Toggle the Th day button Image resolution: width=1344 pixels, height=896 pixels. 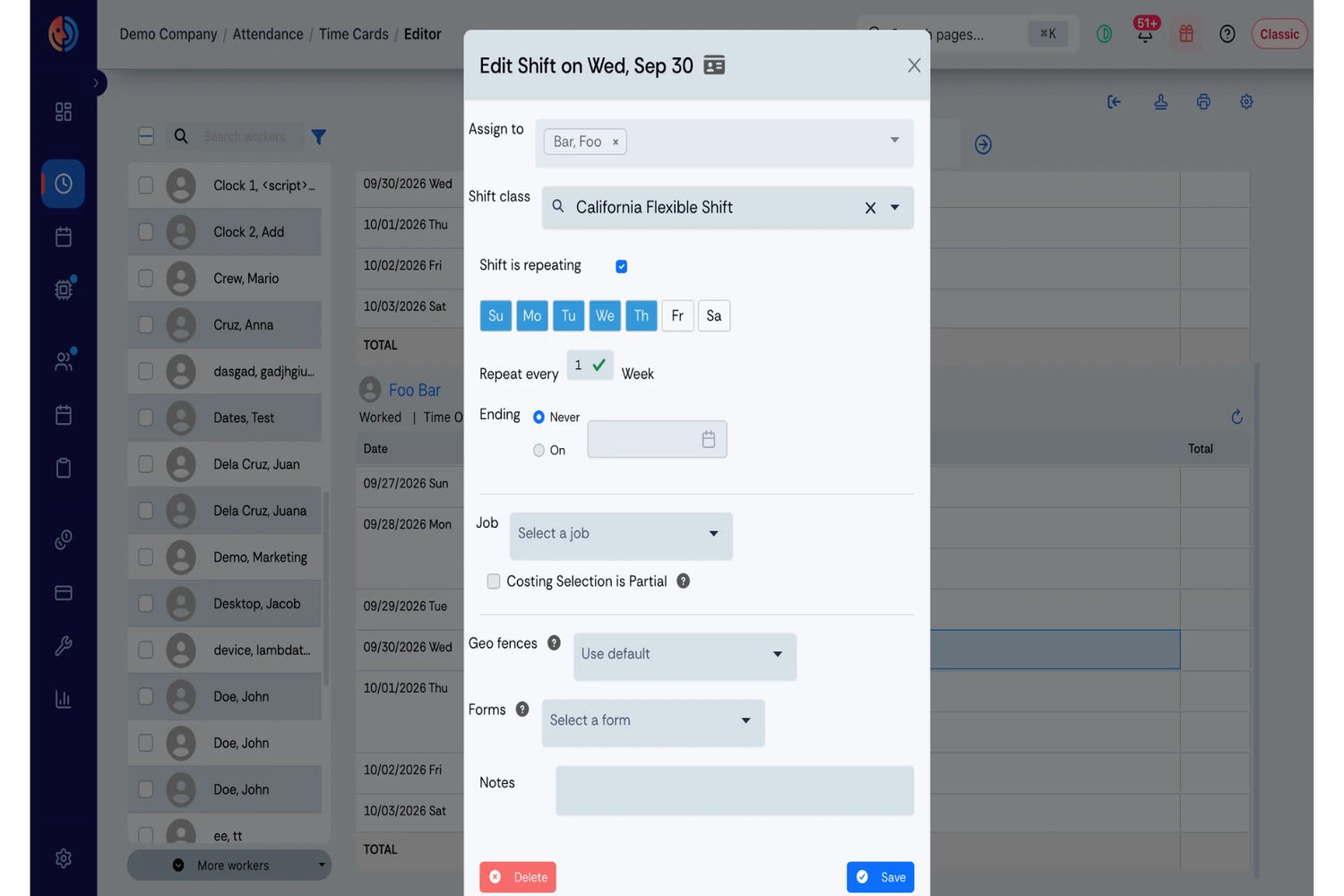click(642, 315)
